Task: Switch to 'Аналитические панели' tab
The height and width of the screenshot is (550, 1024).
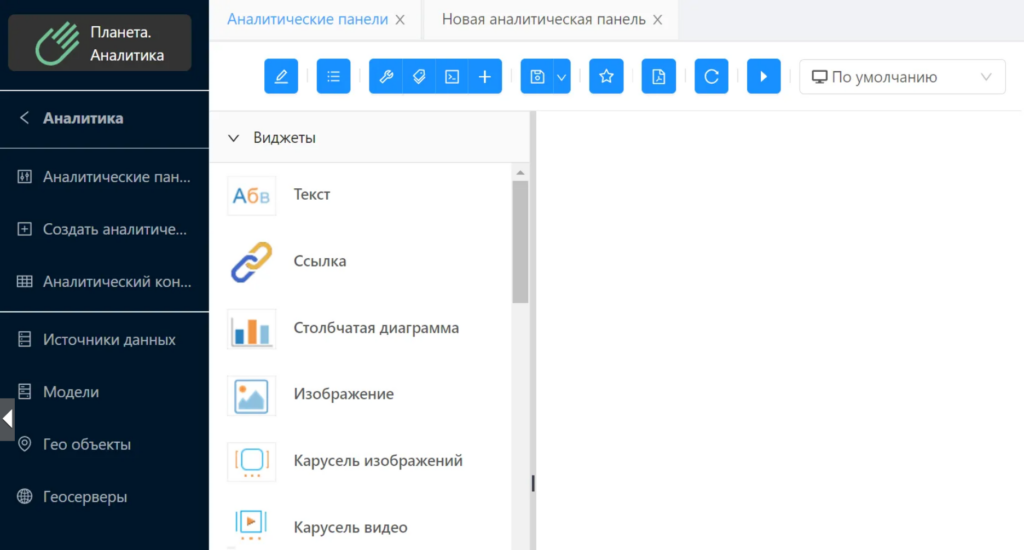Action: click(x=307, y=19)
